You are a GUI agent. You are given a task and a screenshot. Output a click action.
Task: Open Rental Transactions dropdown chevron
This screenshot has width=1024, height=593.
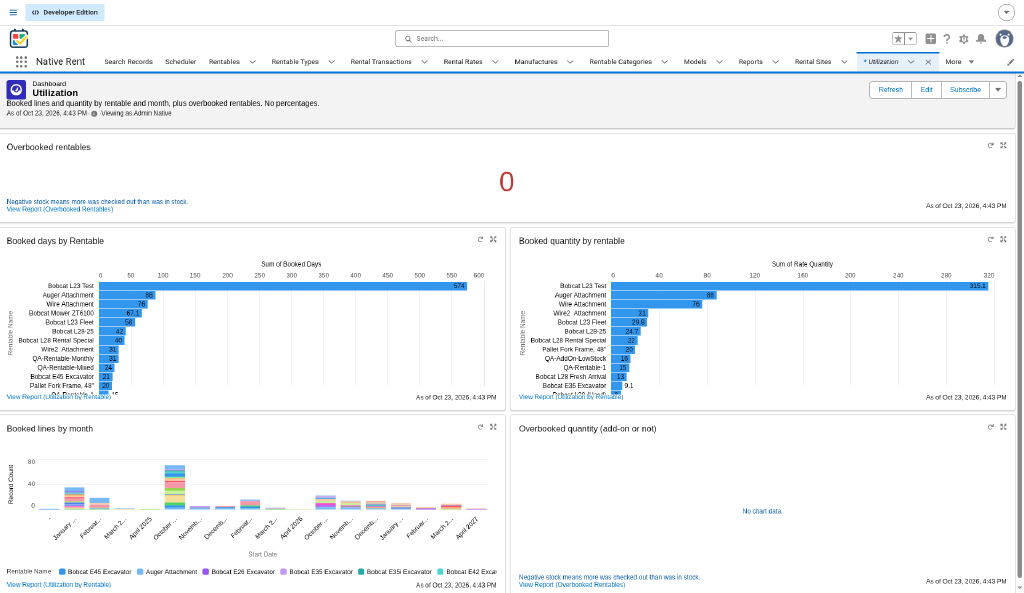click(424, 62)
